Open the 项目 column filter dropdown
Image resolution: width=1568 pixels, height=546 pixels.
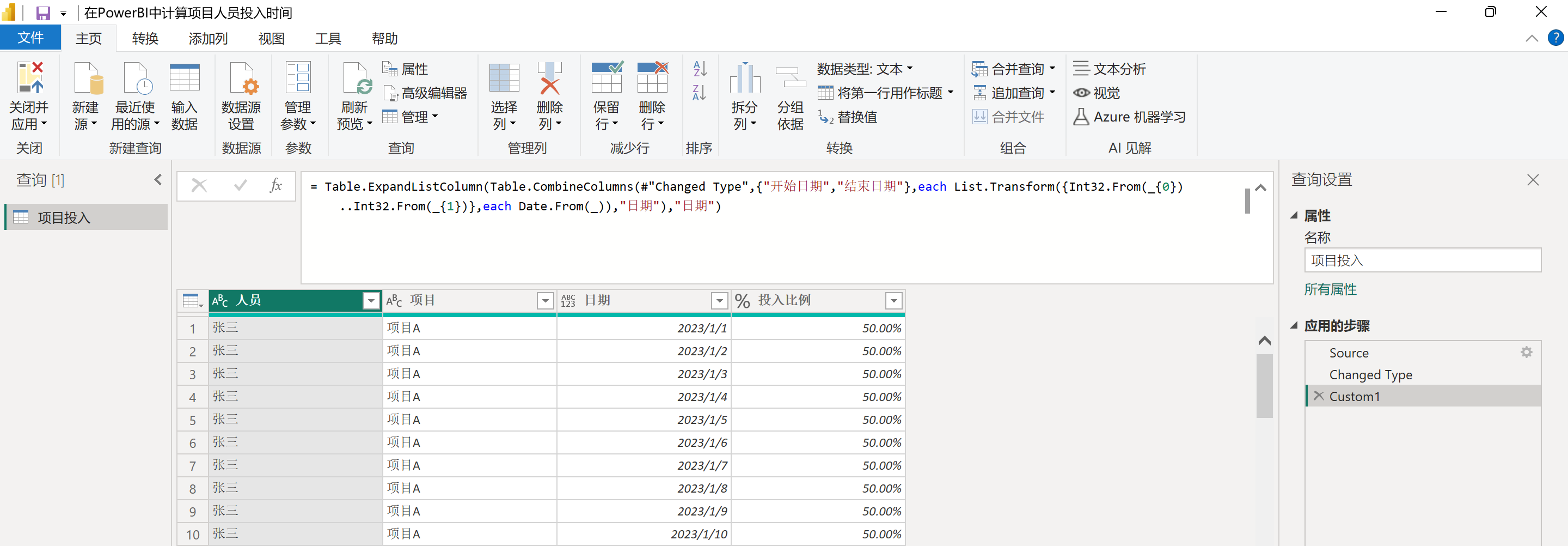pyautogui.click(x=546, y=300)
